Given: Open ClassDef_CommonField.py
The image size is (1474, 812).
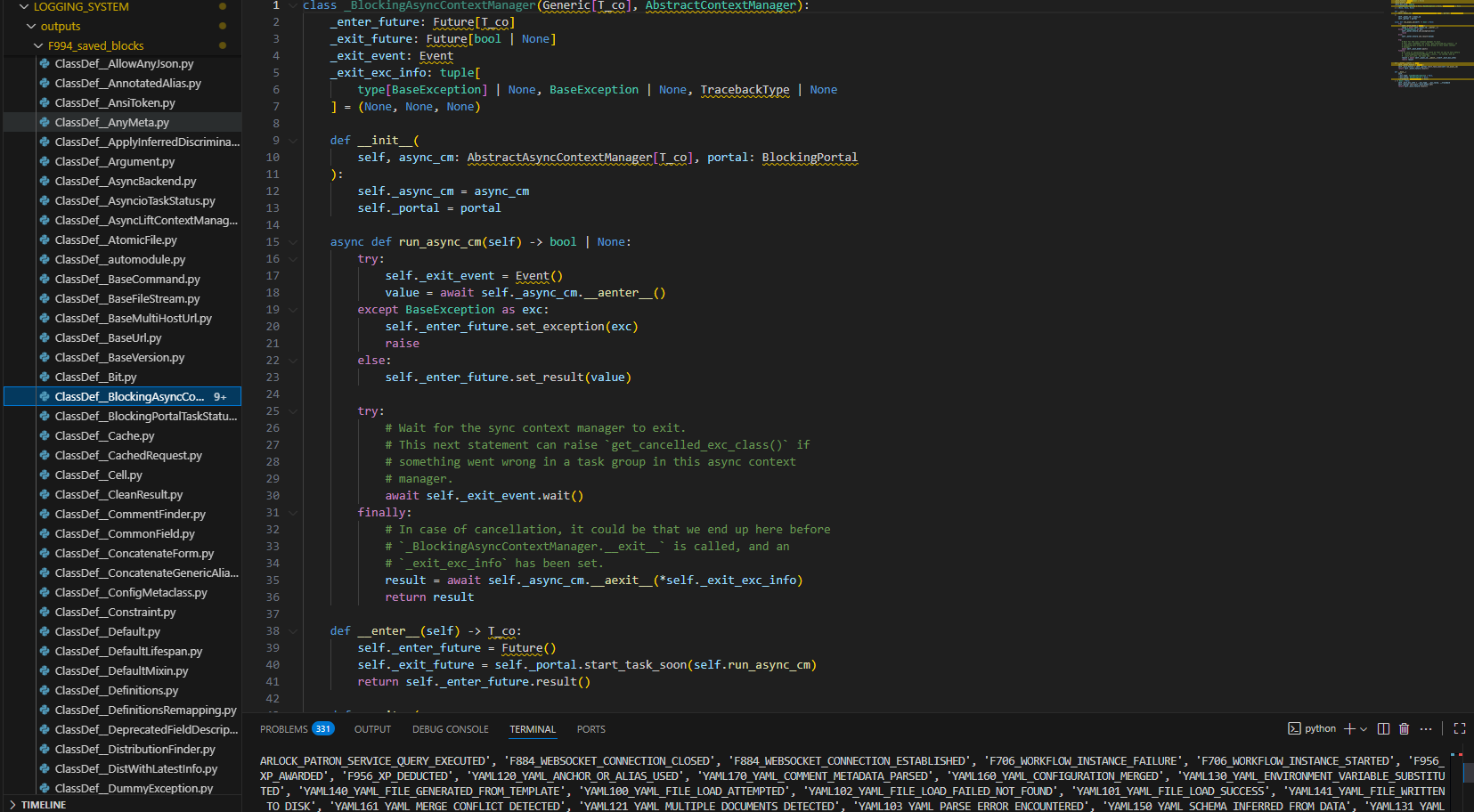Looking at the screenshot, I should click(x=123, y=533).
